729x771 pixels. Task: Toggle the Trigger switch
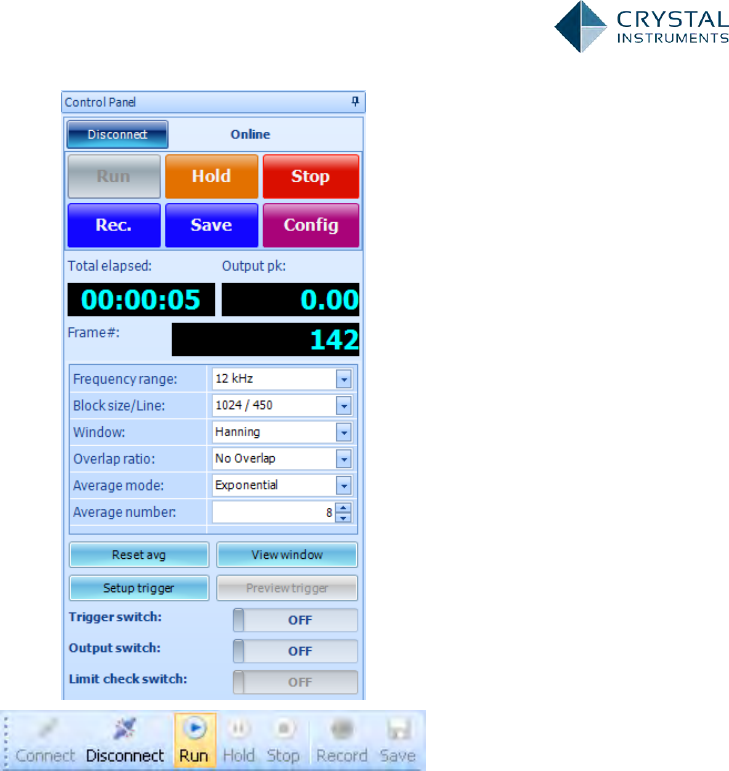295,620
